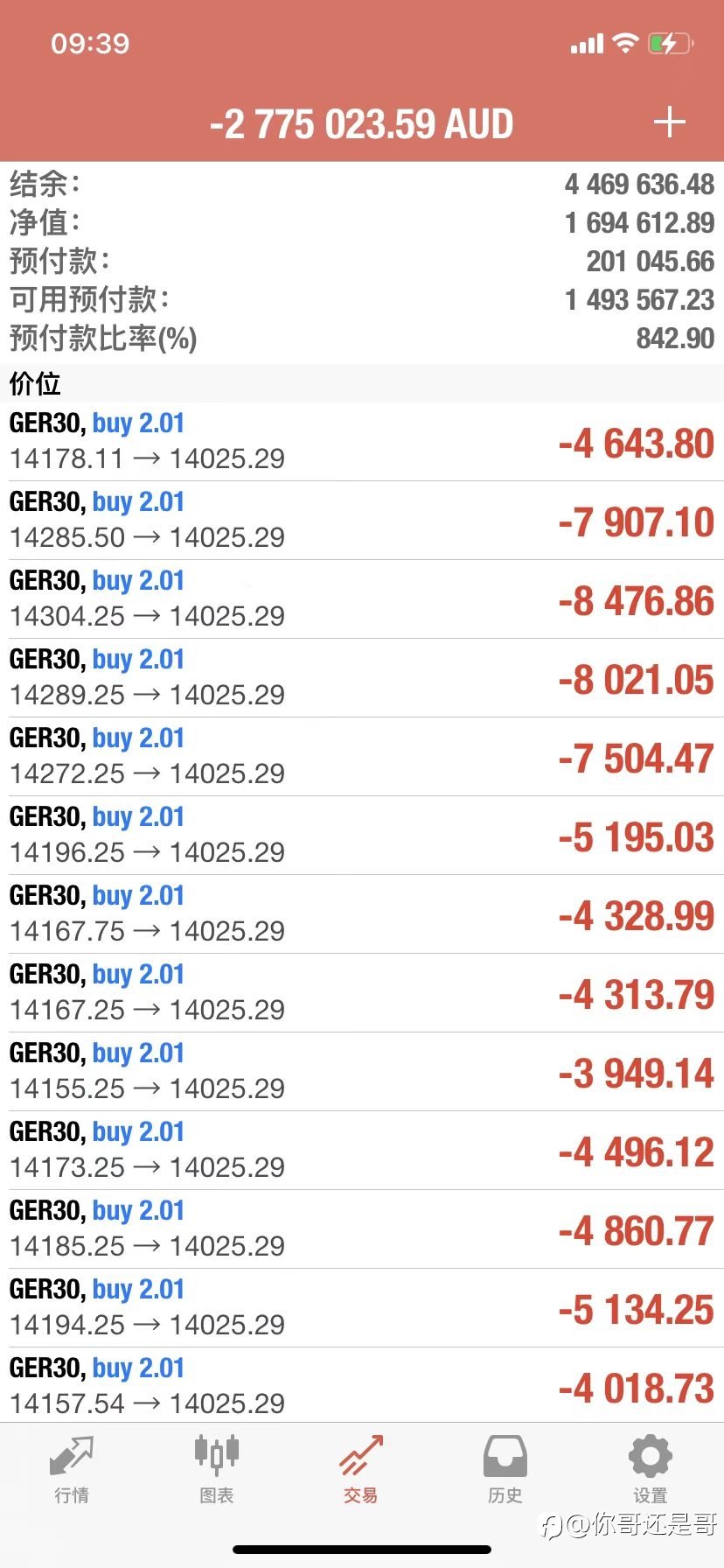The height and width of the screenshot is (1568, 724).
Task: Tap the total loss -2 775 023.59 AUD header
Action: [x=361, y=124]
